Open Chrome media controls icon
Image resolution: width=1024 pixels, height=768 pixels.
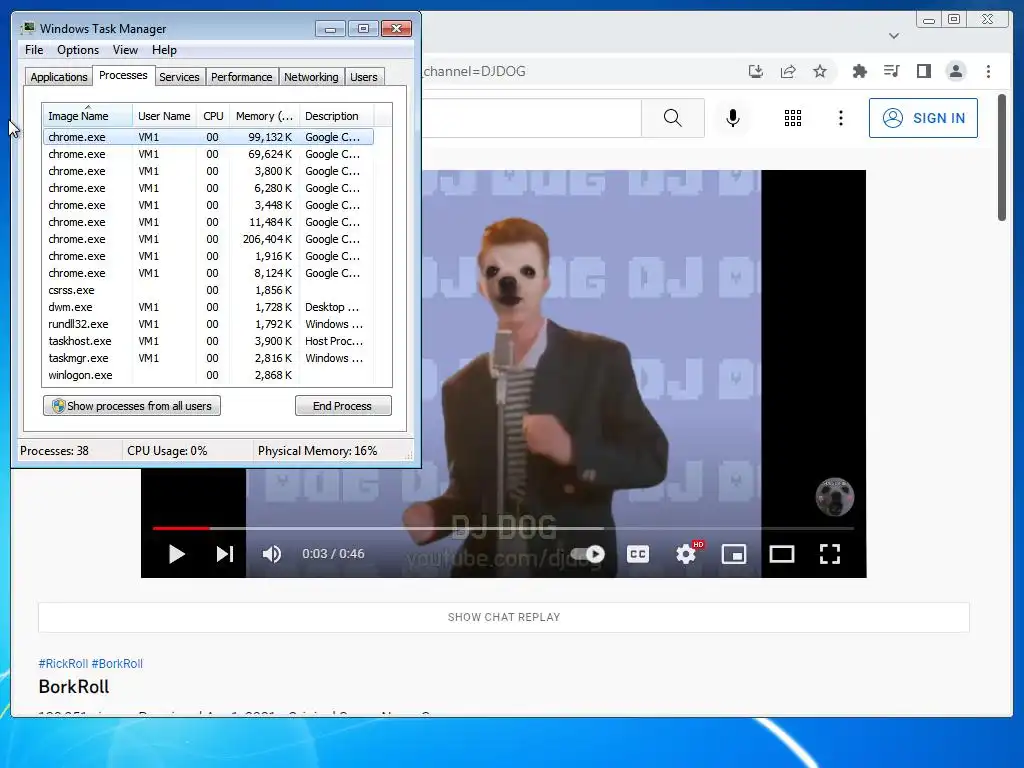click(x=891, y=71)
